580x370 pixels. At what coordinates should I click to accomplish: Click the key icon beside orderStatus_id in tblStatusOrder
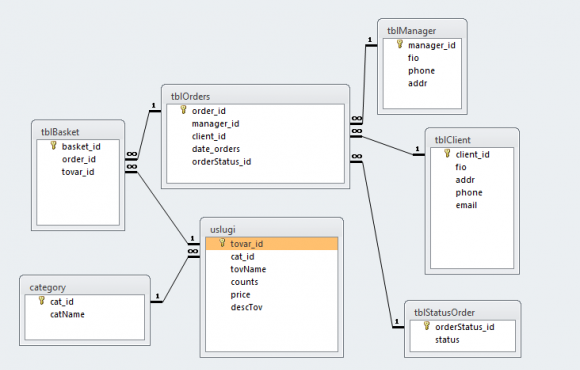pyautogui.click(x=426, y=326)
